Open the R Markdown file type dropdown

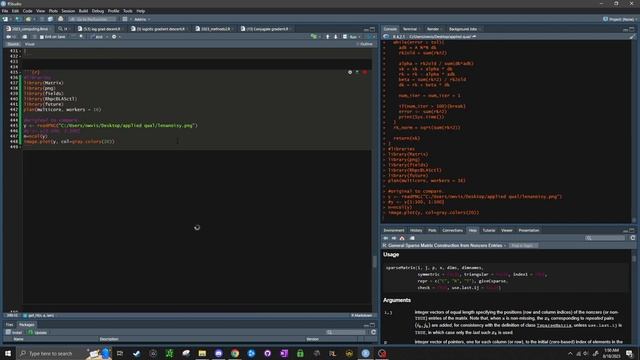pos(362,316)
